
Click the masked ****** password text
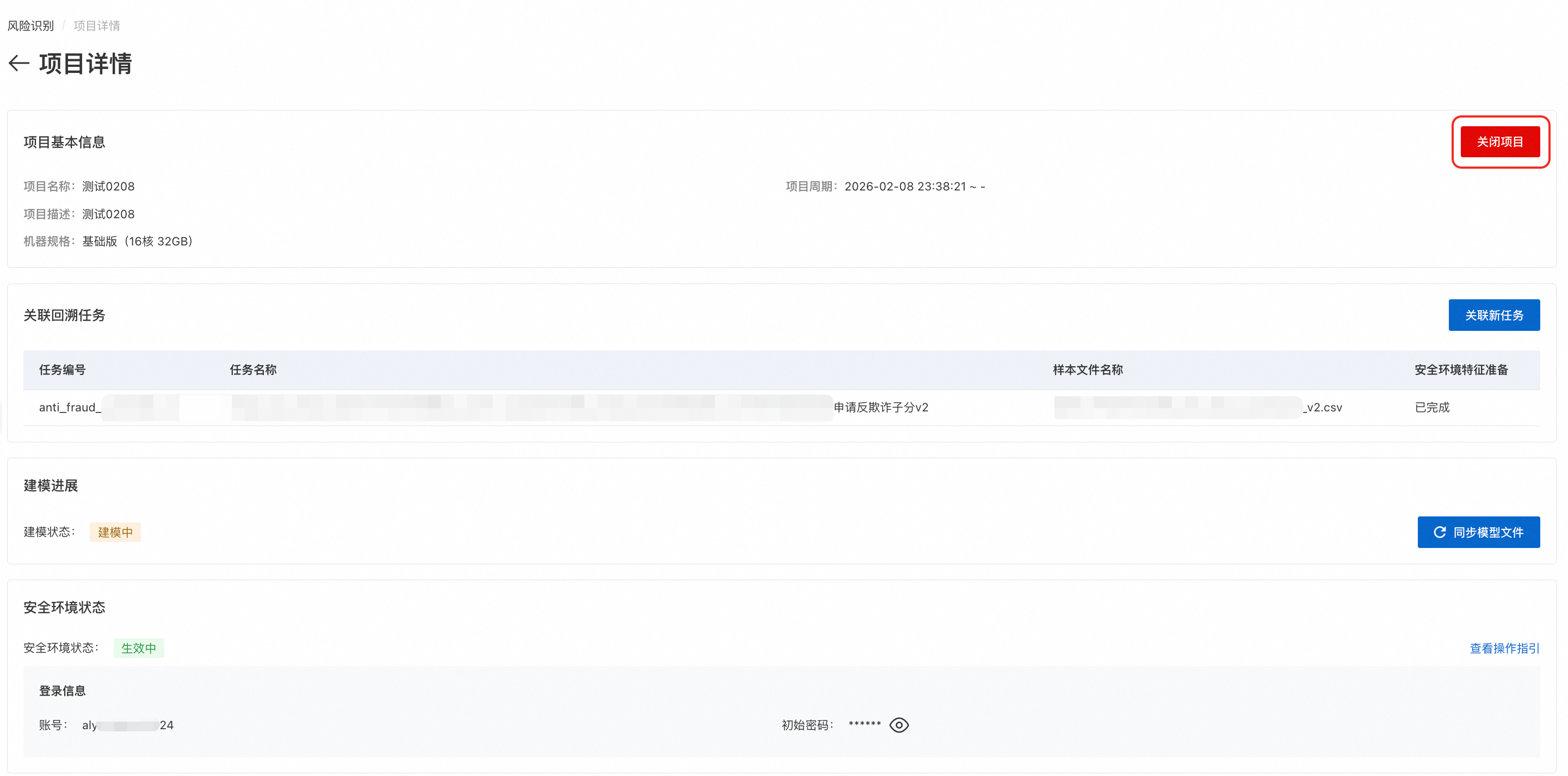point(865,724)
